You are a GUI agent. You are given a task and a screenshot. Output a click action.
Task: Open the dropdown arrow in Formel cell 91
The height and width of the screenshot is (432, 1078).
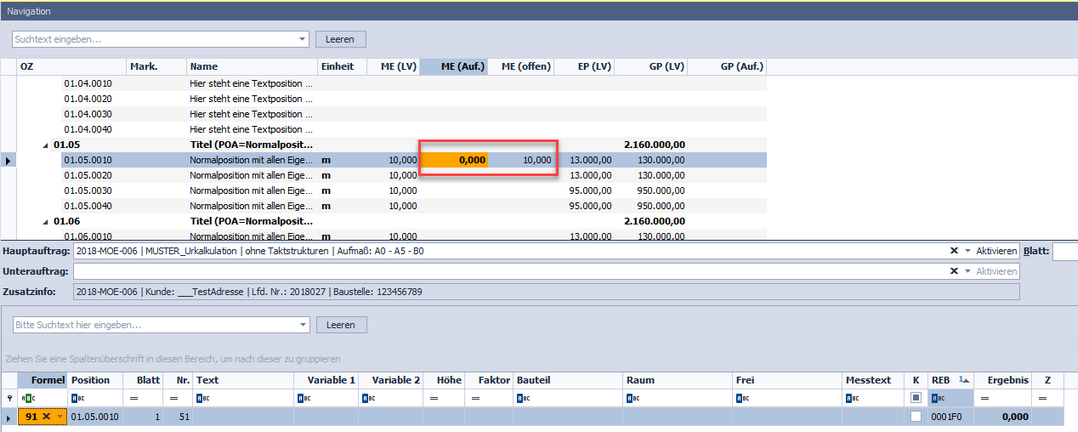click(59, 416)
